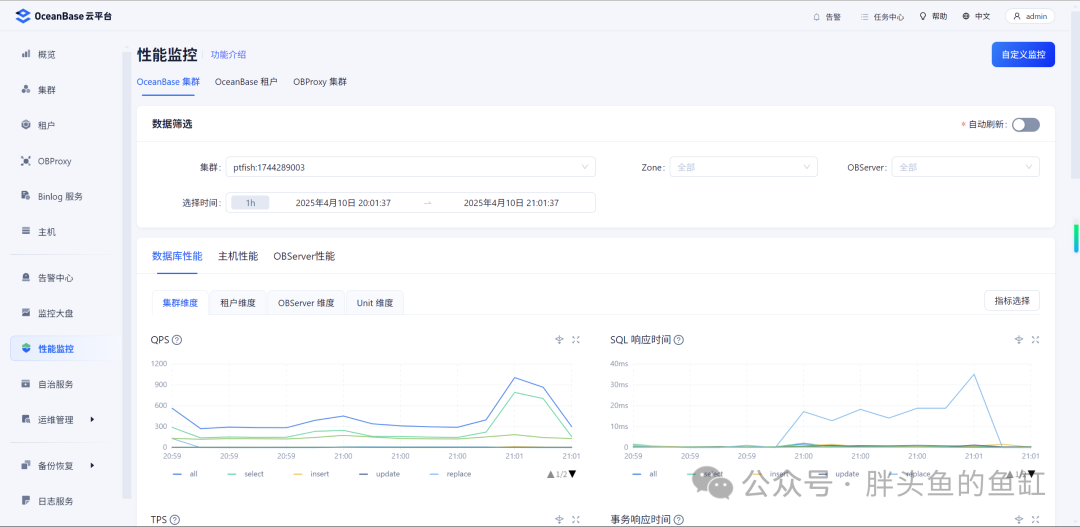Click the QPS chart drill-down icon
The image size is (1080, 527).
point(559,340)
